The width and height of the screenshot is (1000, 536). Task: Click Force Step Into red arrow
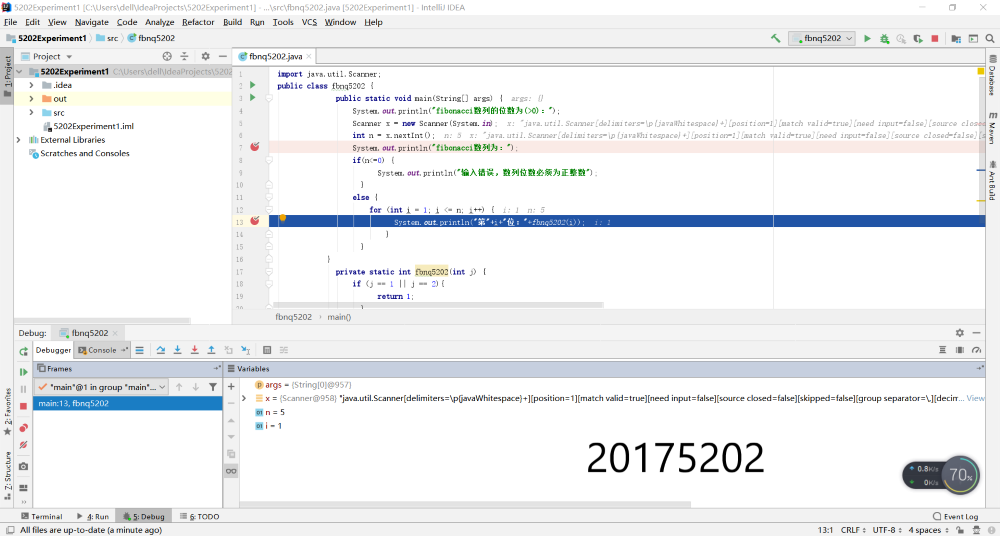tap(195, 350)
